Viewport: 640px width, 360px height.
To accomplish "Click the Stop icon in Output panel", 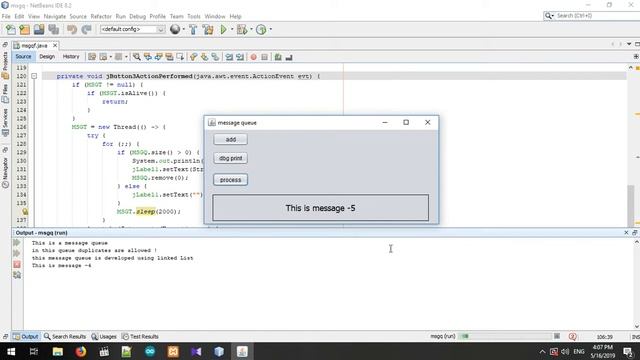I will (x=17, y=264).
